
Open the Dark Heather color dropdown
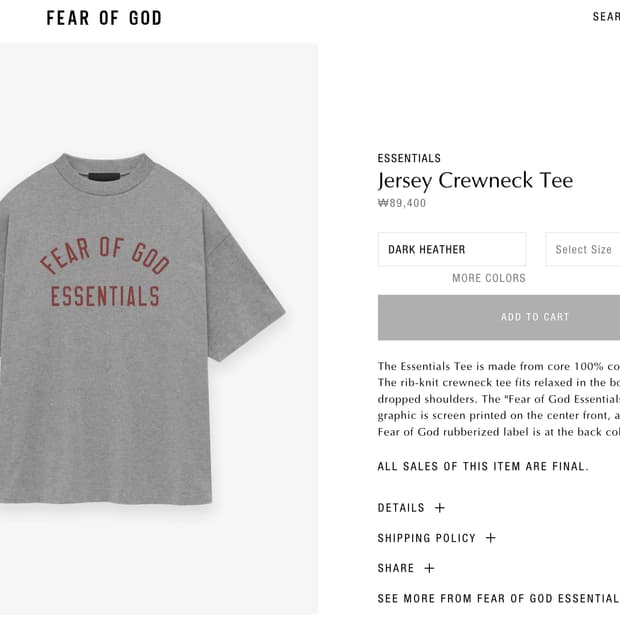(x=452, y=249)
